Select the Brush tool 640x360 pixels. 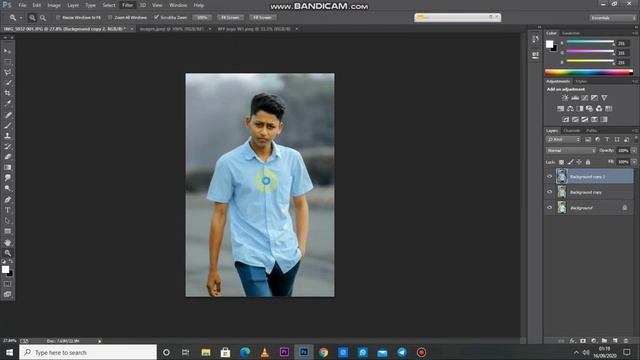point(7,126)
